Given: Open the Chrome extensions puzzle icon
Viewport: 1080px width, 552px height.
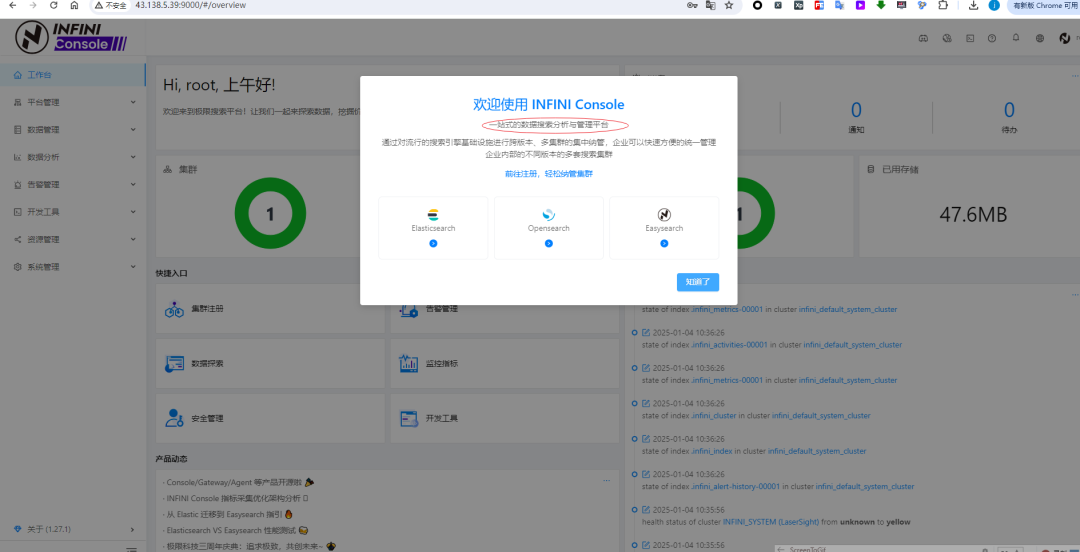Looking at the screenshot, I should (x=943, y=5).
